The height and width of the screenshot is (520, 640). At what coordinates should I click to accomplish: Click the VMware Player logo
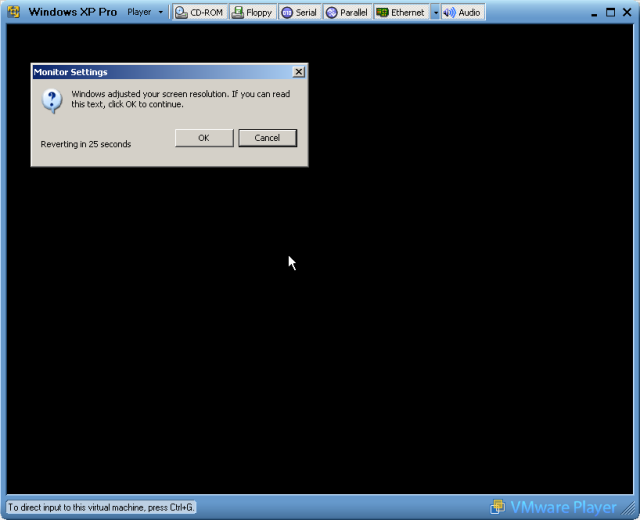[x=553, y=507]
